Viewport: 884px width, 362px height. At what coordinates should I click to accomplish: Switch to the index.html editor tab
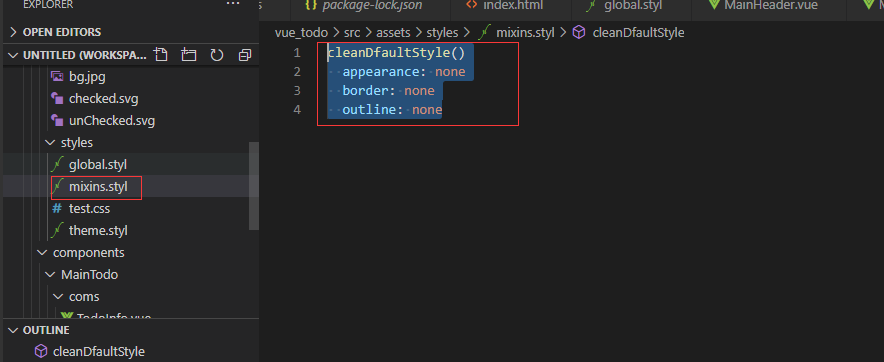point(503,6)
